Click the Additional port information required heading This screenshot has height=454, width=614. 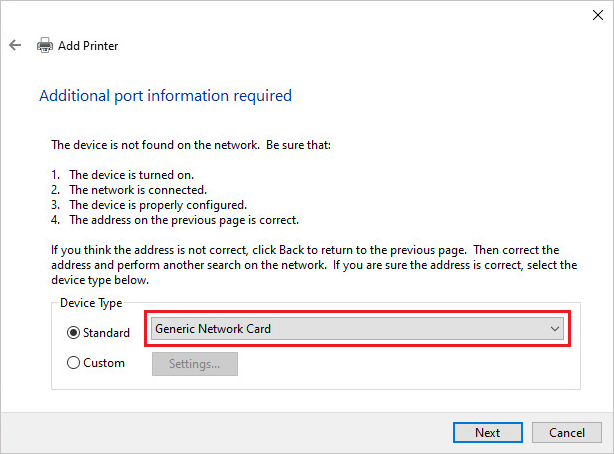(165, 96)
